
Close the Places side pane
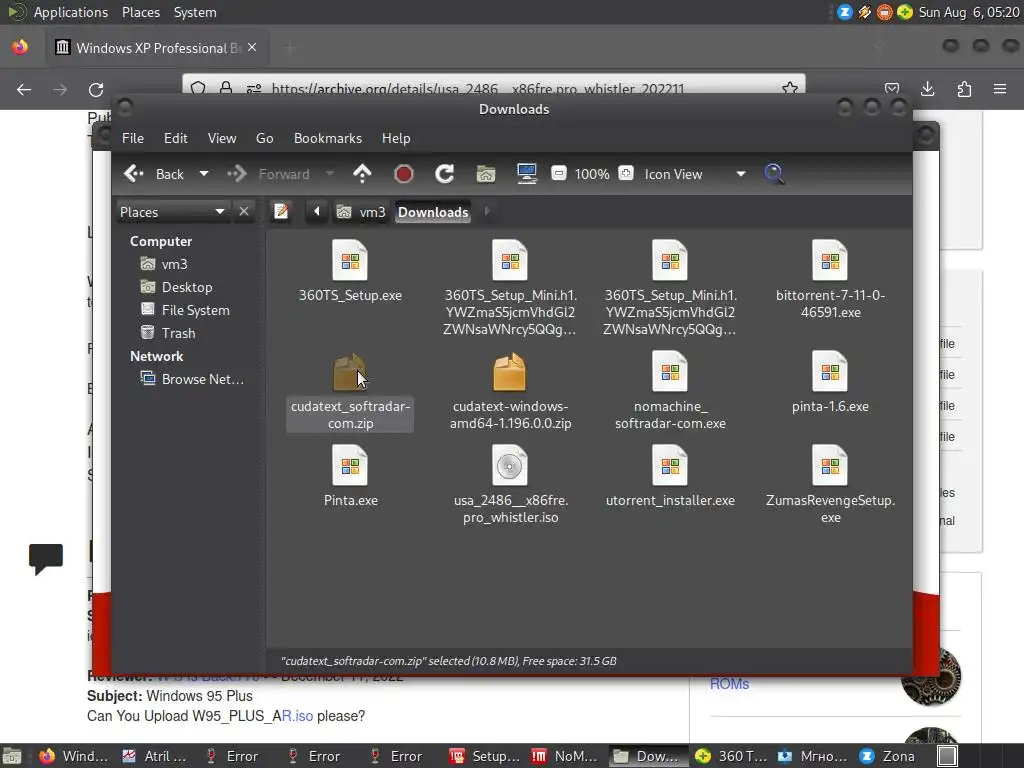point(244,212)
